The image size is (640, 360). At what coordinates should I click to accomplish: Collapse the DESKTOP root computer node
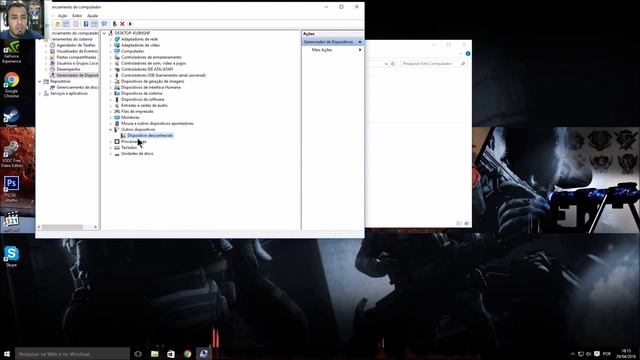104,33
